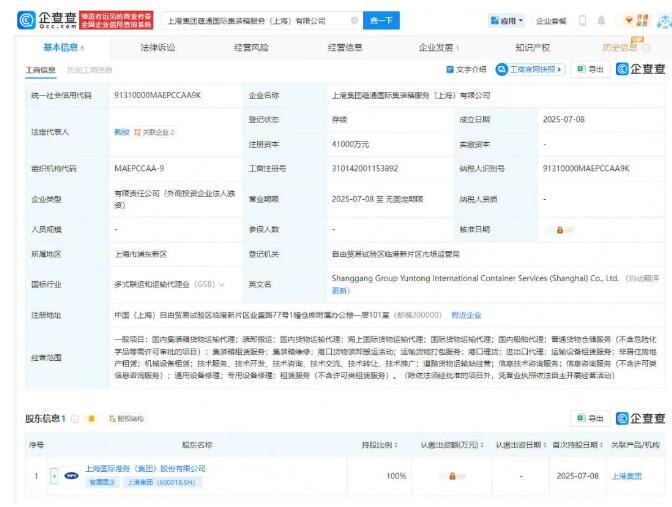Click the orange bell icon beside 股东信息
This screenshot has height=507, width=672.
click(91, 419)
